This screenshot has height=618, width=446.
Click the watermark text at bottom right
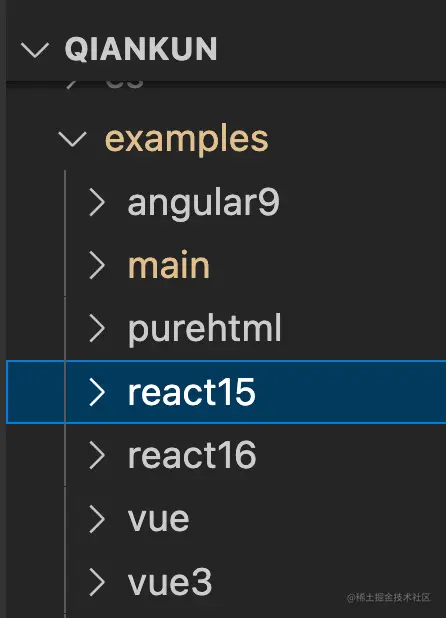point(388,598)
